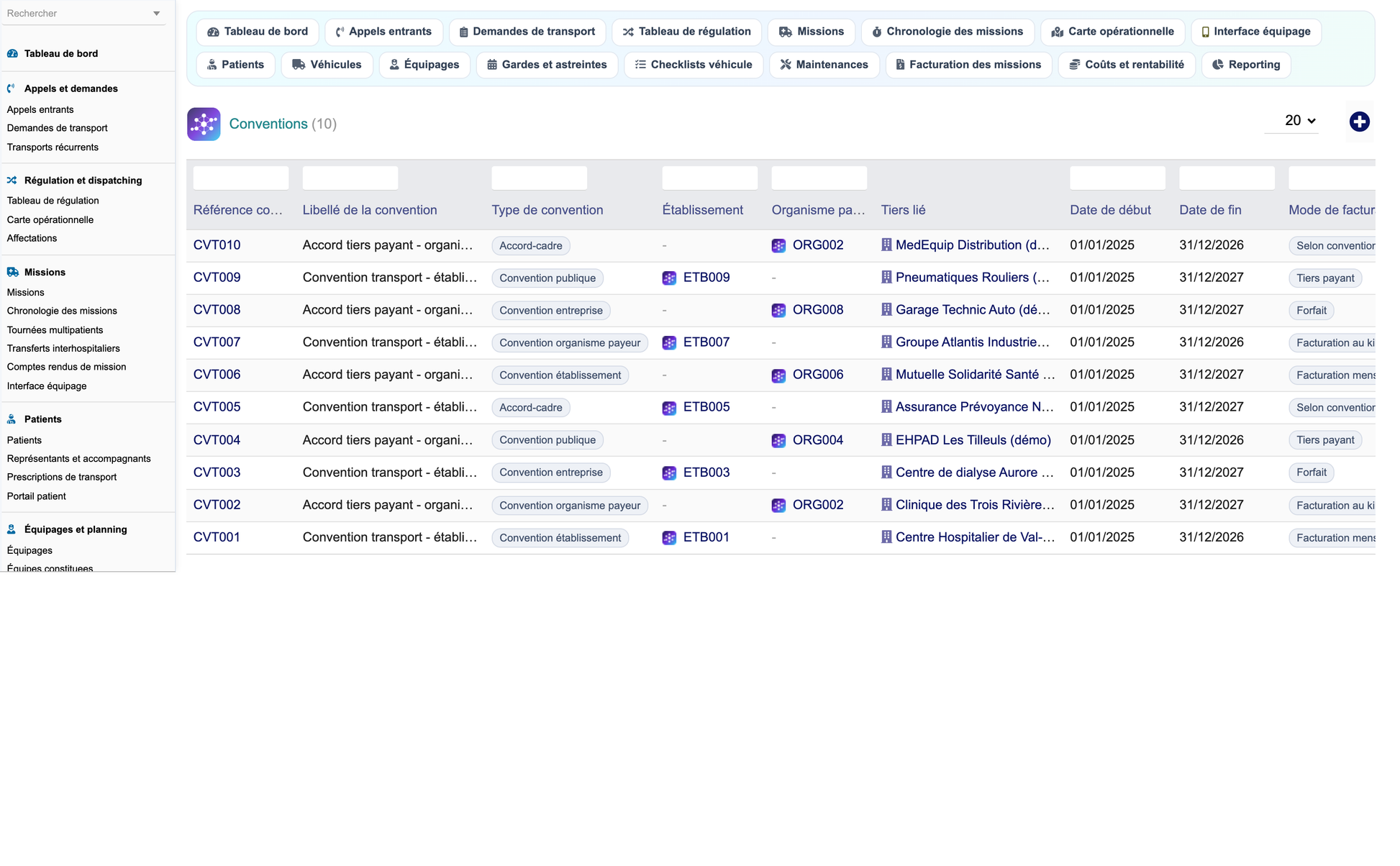The height and width of the screenshot is (866, 1400).
Task: Open the Rechercher search dropdown arrow
Action: click(x=156, y=14)
